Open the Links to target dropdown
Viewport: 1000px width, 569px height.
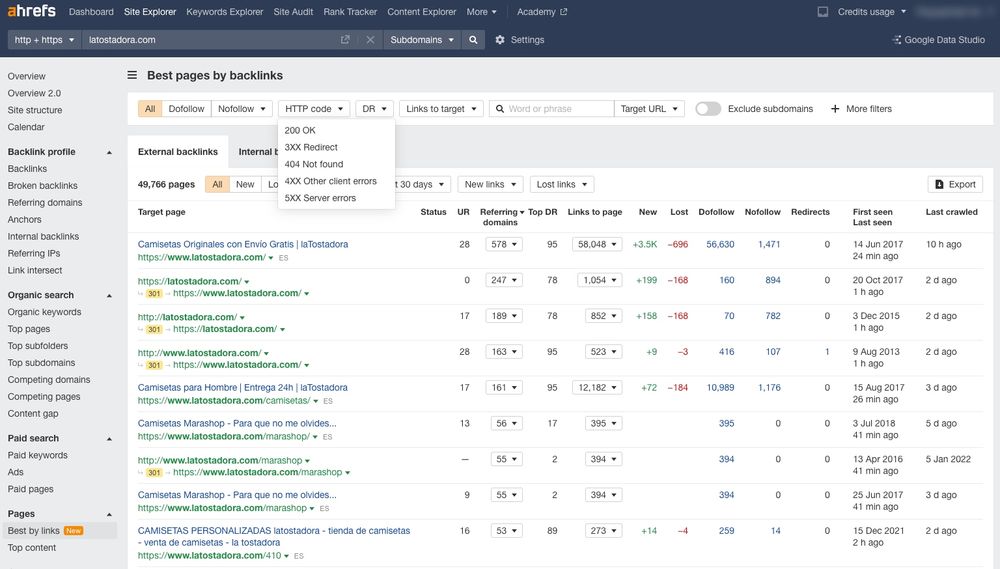click(441, 108)
